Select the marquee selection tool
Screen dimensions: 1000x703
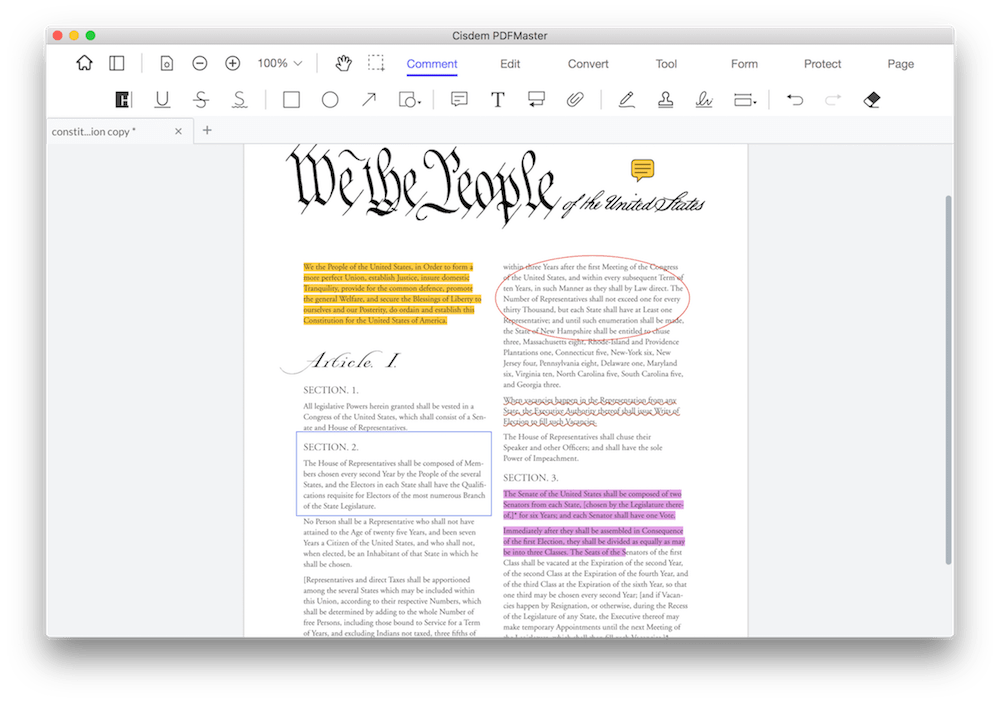point(376,63)
